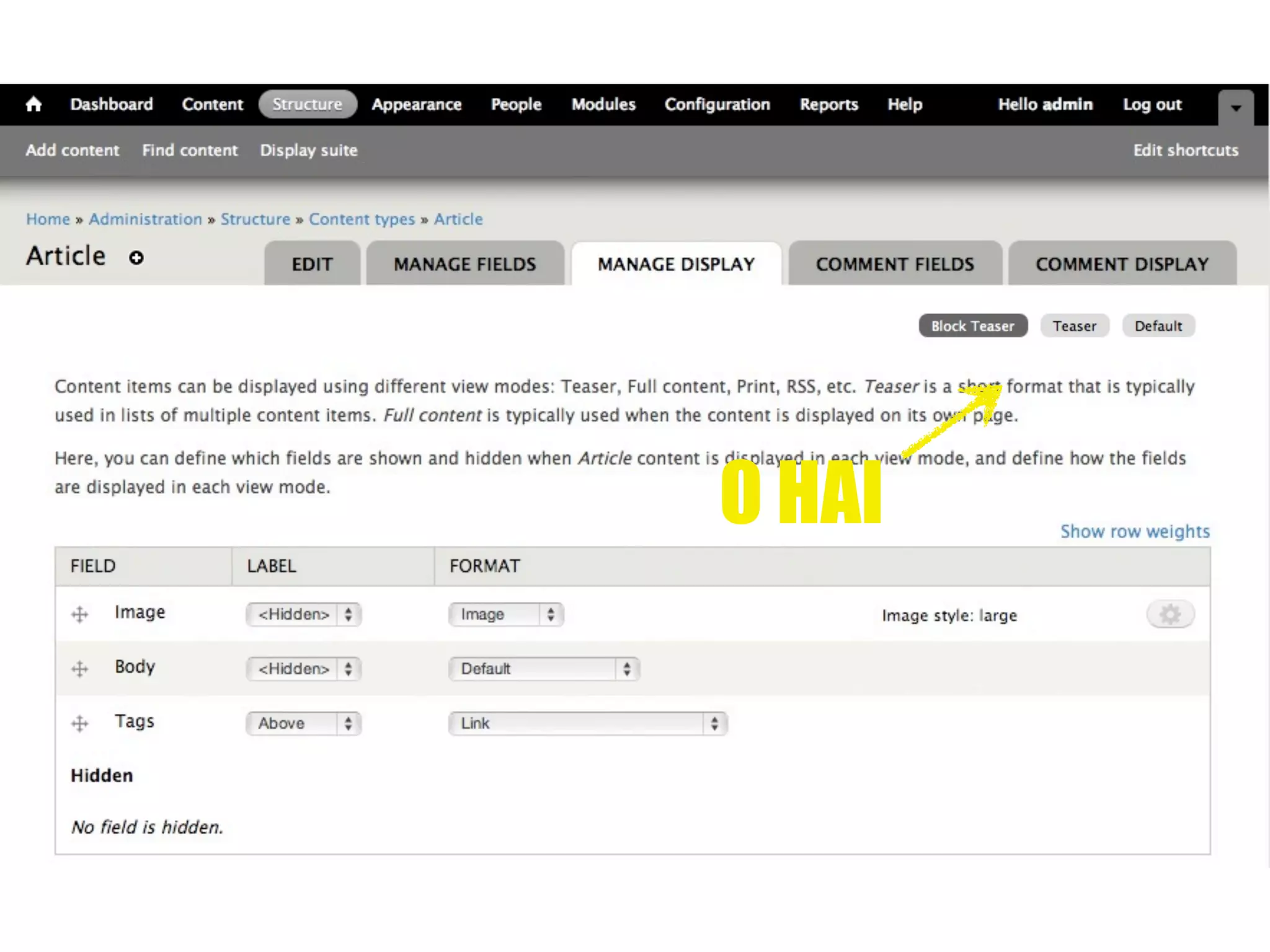Open the Body format Default dropdown
The image size is (1270, 952).
tap(543, 669)
